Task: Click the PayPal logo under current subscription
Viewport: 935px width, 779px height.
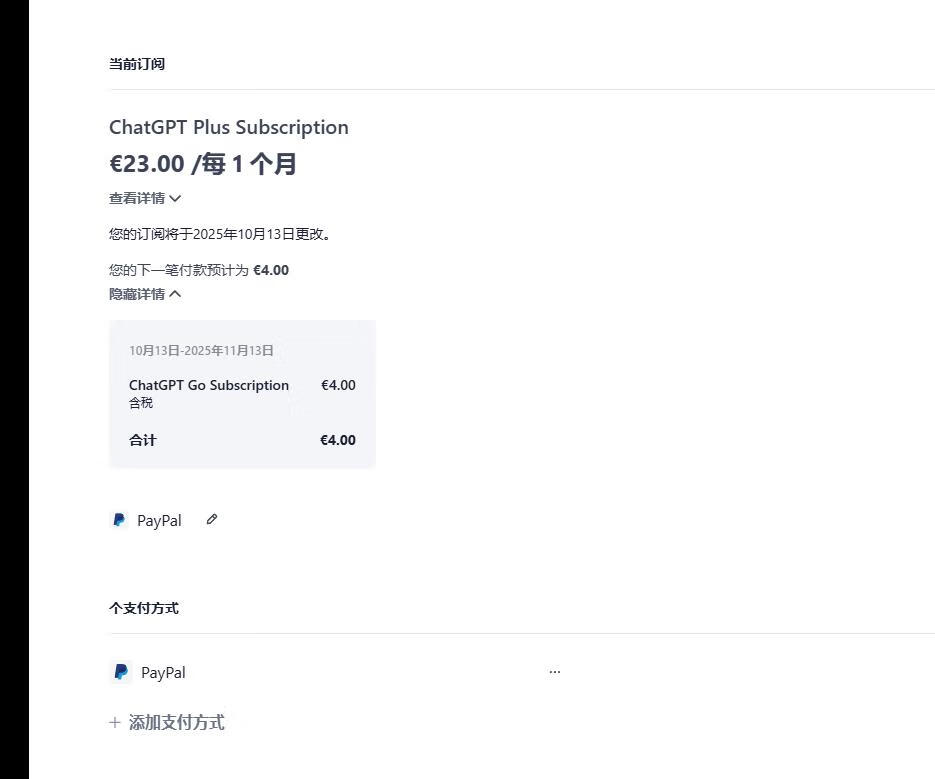Action: 119,520
